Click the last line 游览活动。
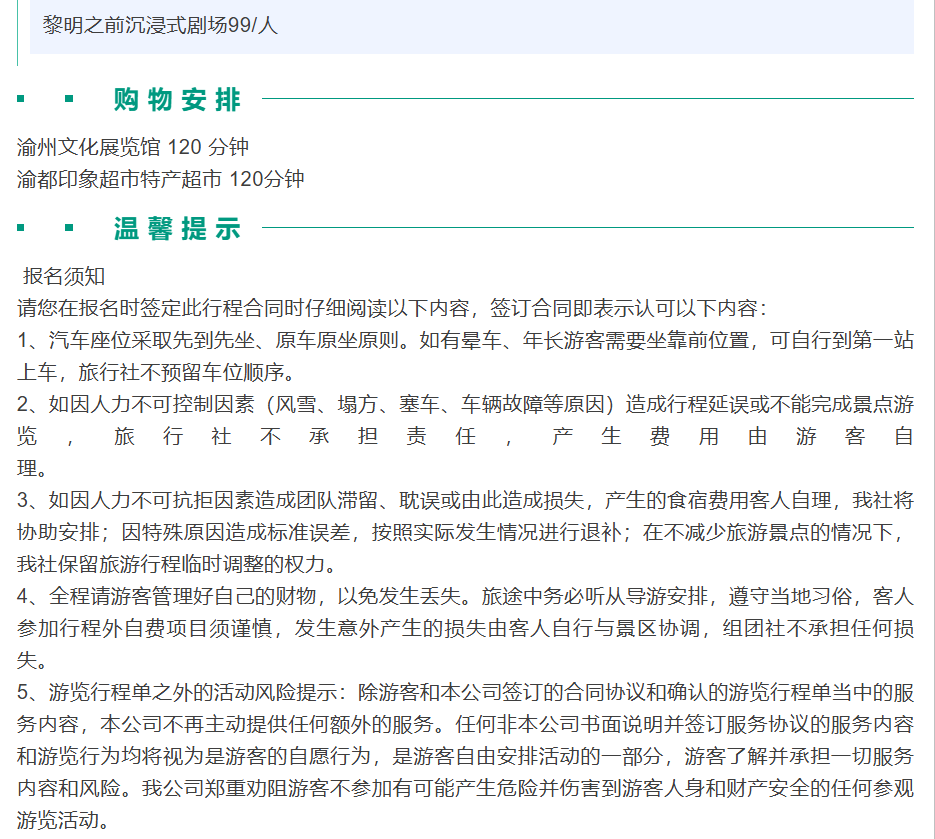This screenshot has width=935, height=839. [63, 821]
